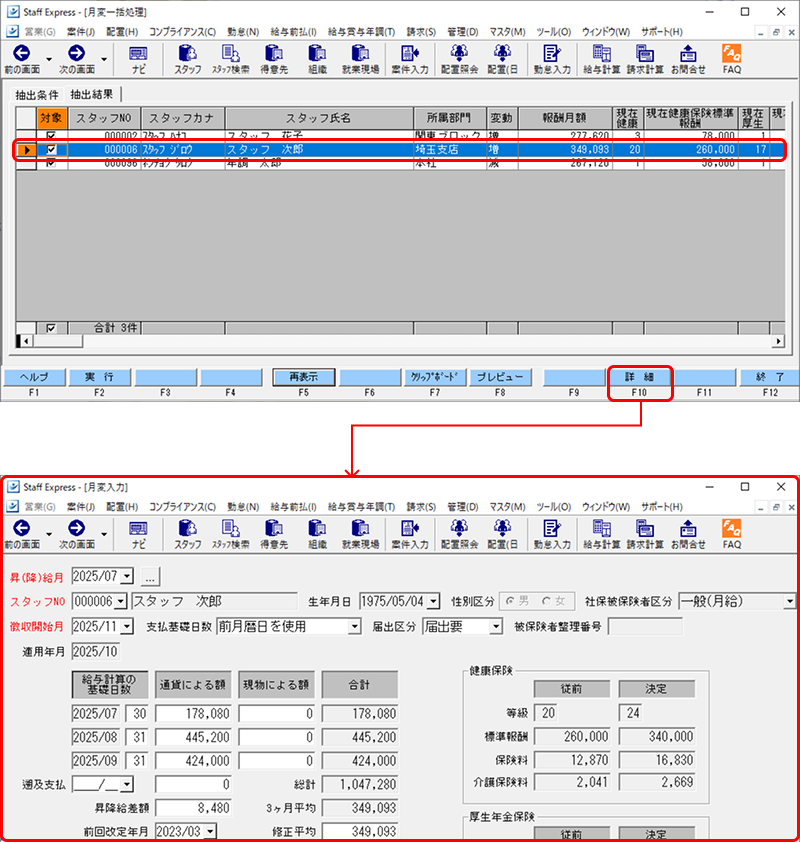Click the 被保険者整理番号 input field
800x842 pixels.
point(645,626)
